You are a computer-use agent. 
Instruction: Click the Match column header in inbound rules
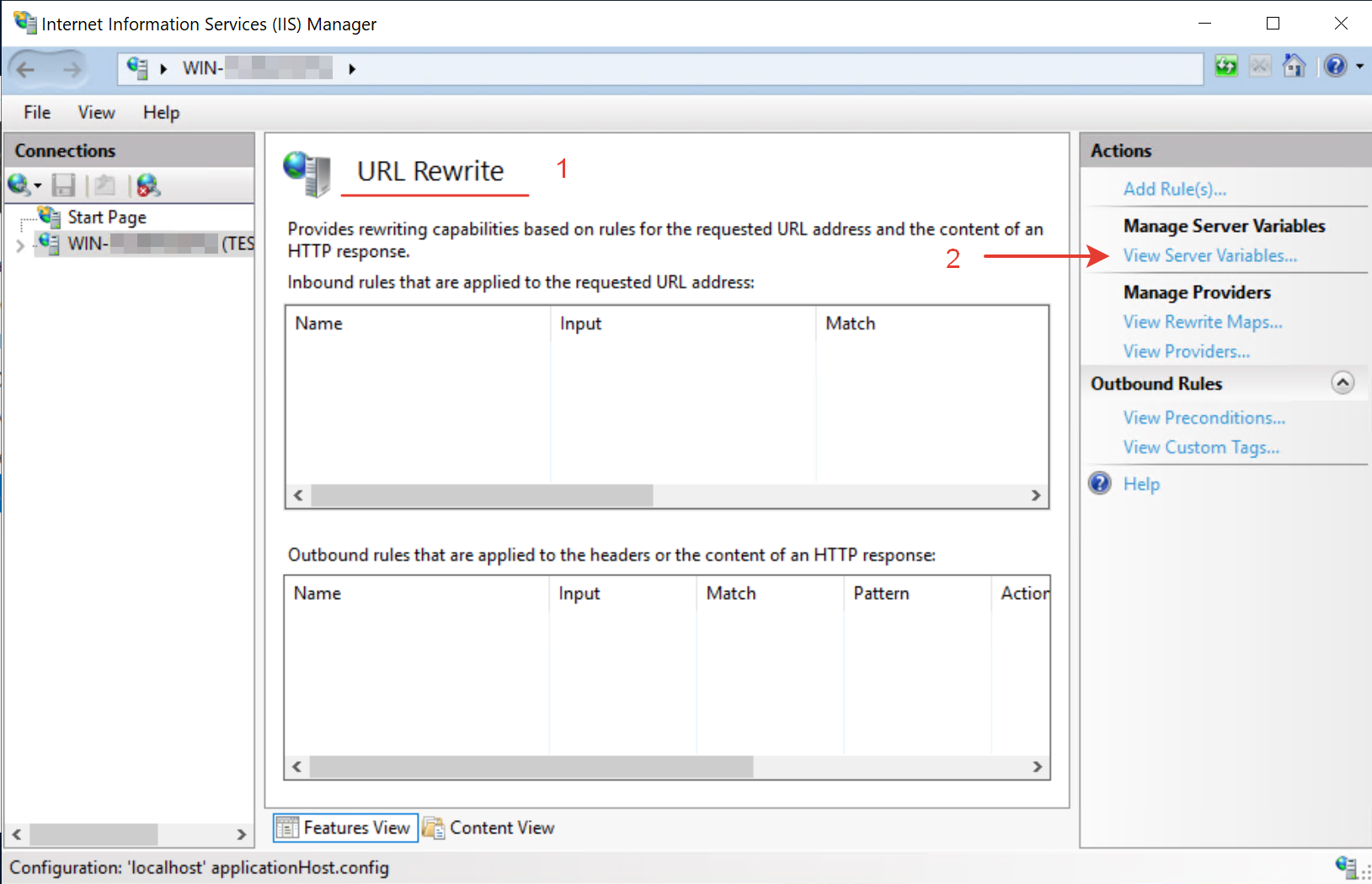tap(932, 324)
